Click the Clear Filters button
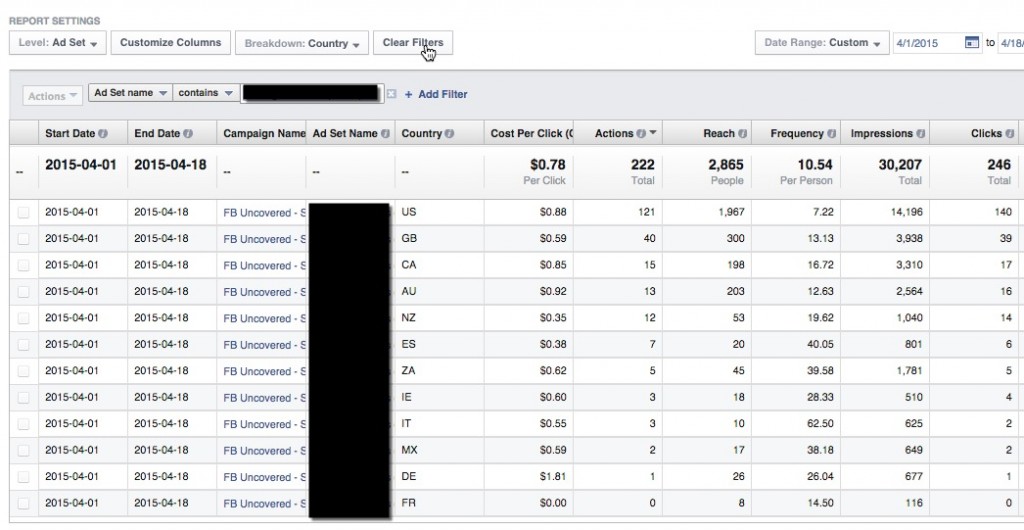 coord(413,42)
